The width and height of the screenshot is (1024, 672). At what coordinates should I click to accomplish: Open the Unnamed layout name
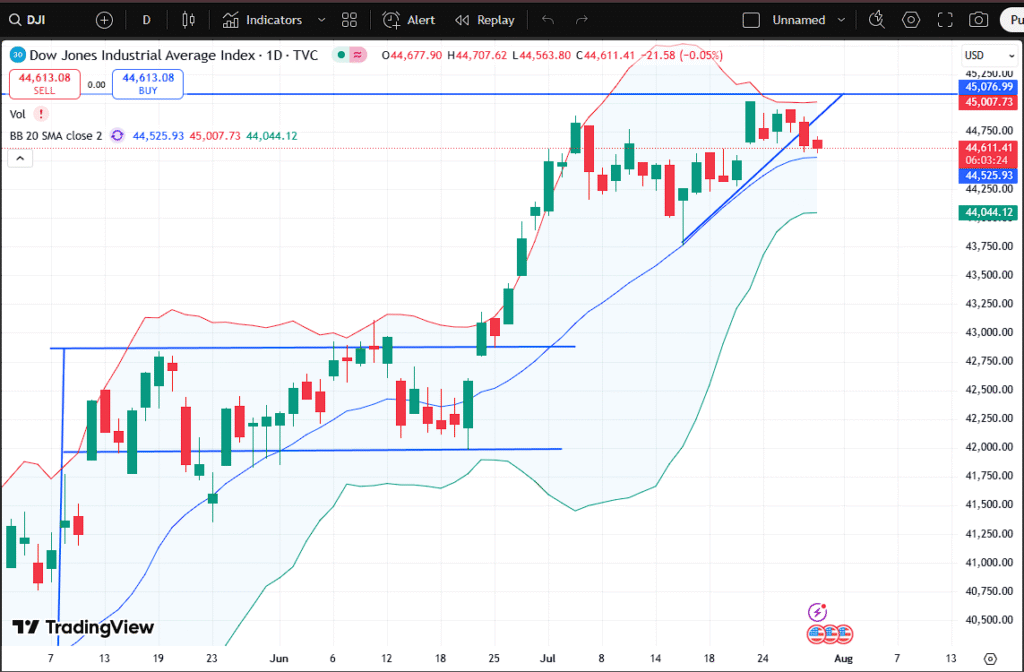[799, 20]
